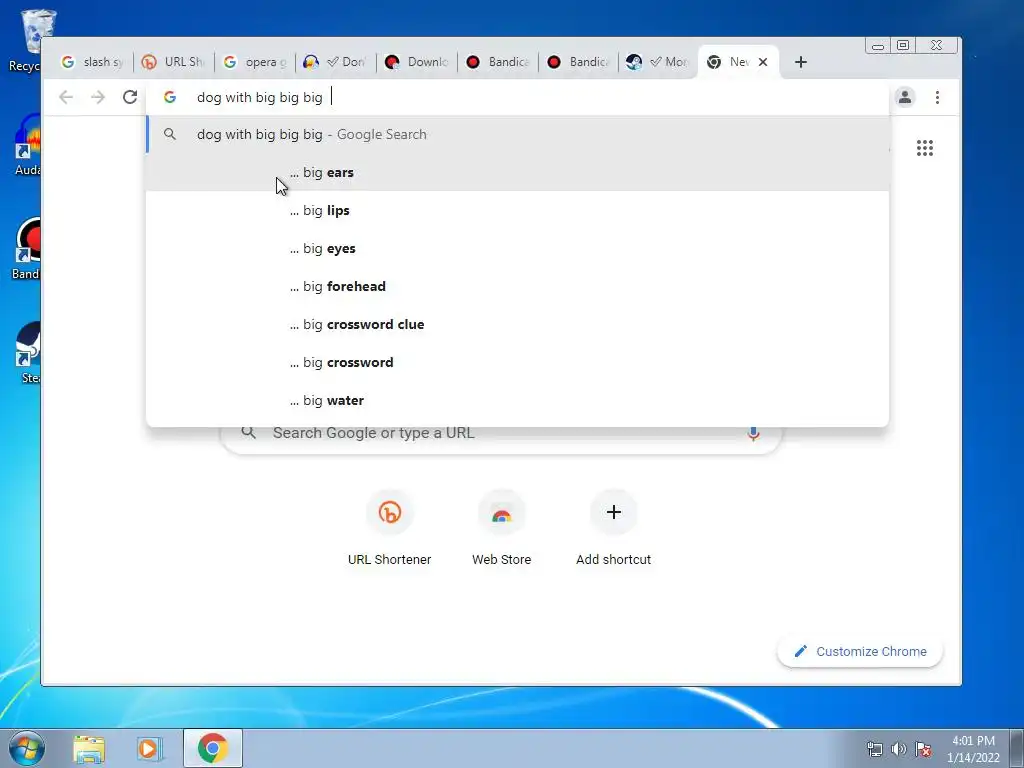Switch to the second 'Bandica' tab
Image resolution: width=1024 pixels, height=768 pixels.
click(x=578, y=62)
